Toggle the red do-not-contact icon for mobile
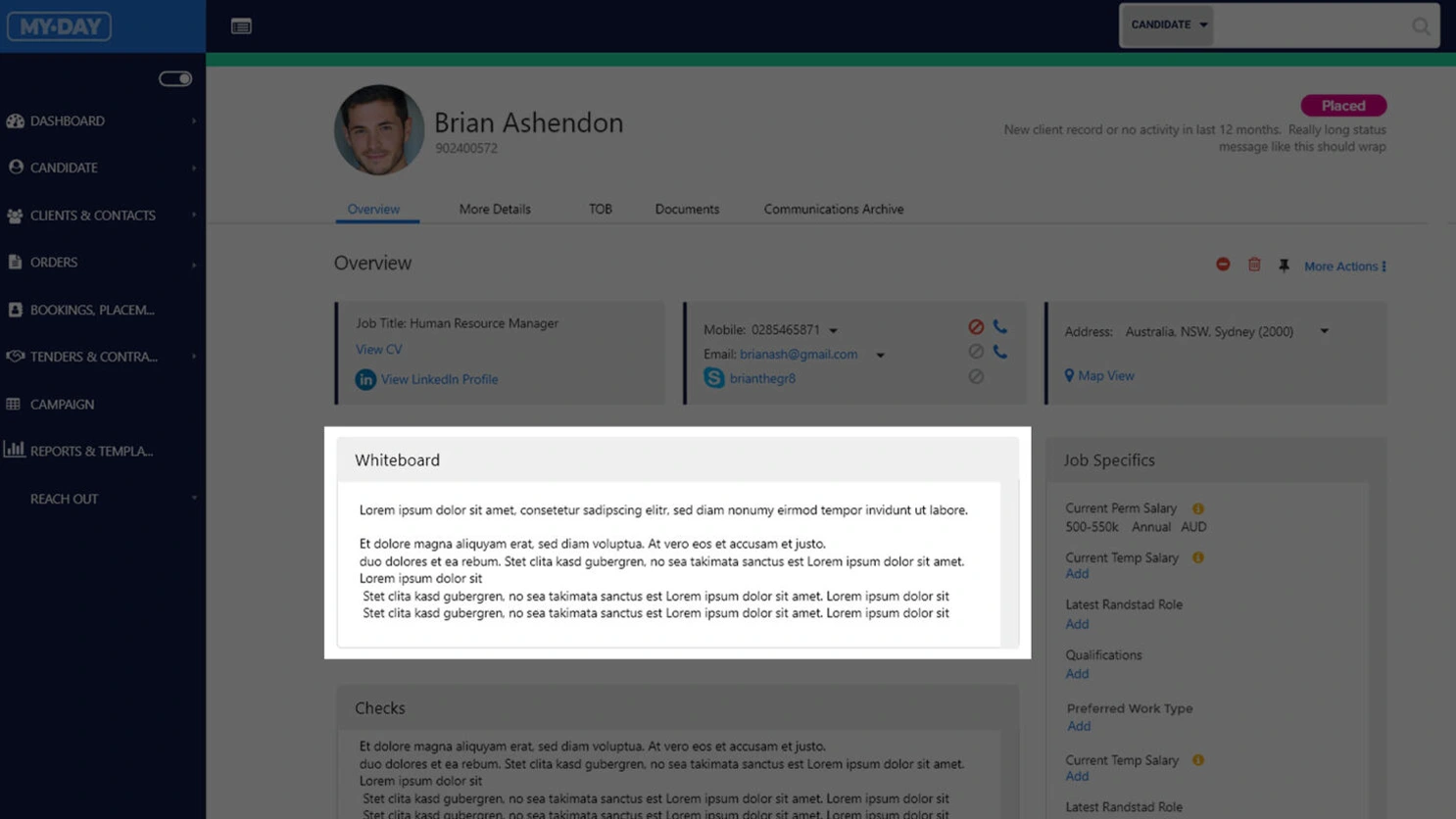 [976, 327]
